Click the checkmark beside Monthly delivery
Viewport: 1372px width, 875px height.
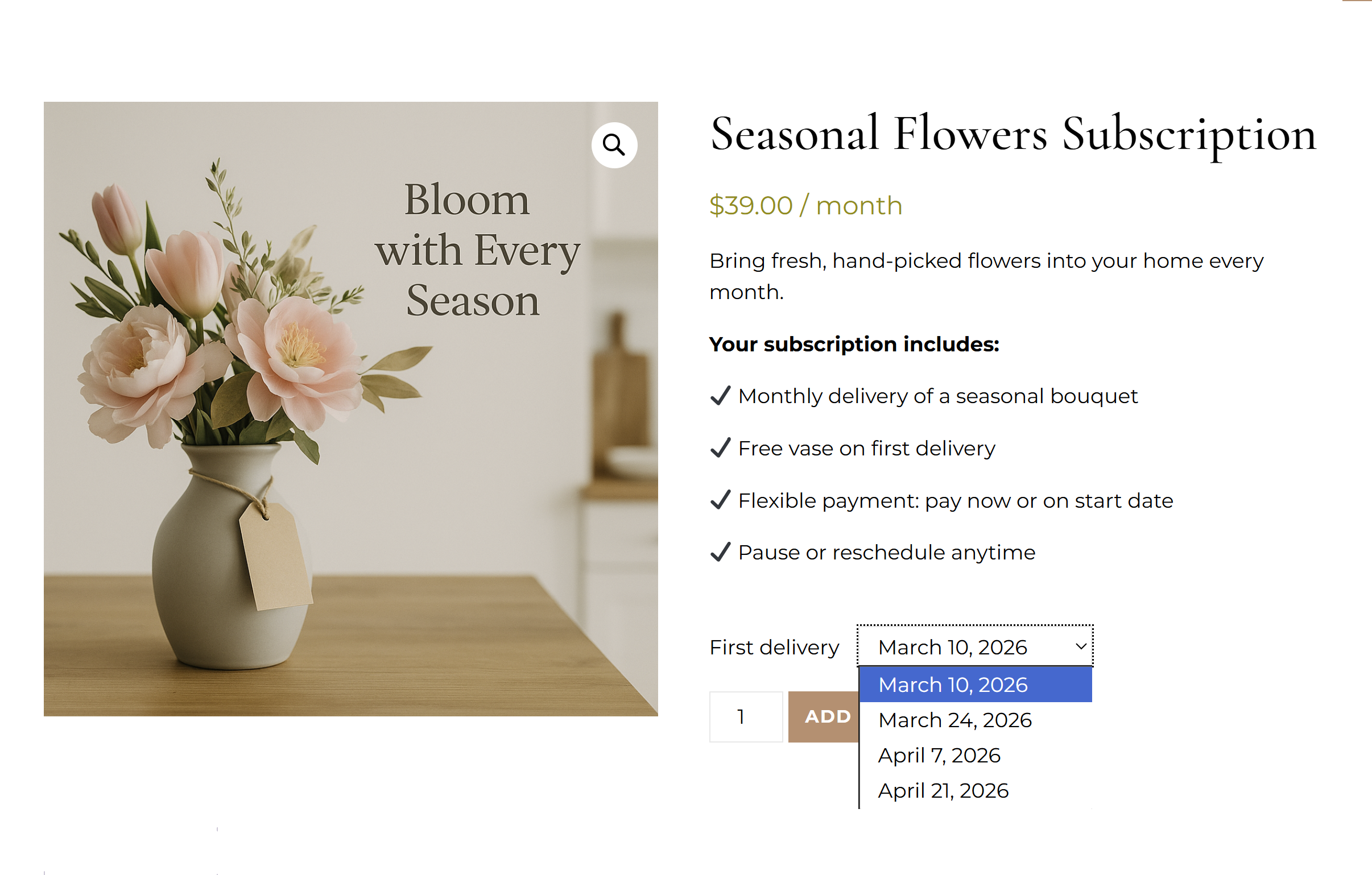pos(720,395)
